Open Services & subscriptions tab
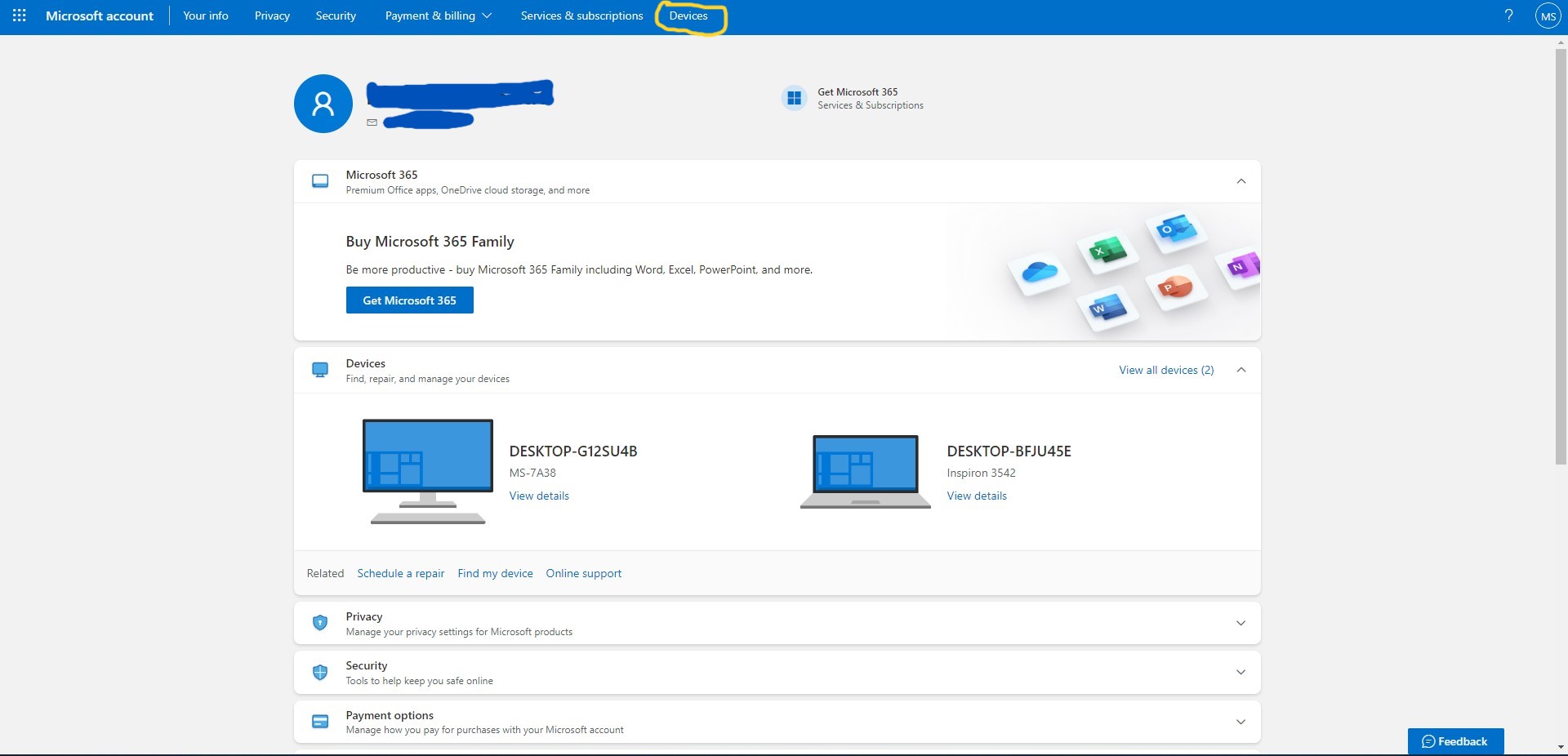This screenshot has width=1568, height=756. (582, 16)
